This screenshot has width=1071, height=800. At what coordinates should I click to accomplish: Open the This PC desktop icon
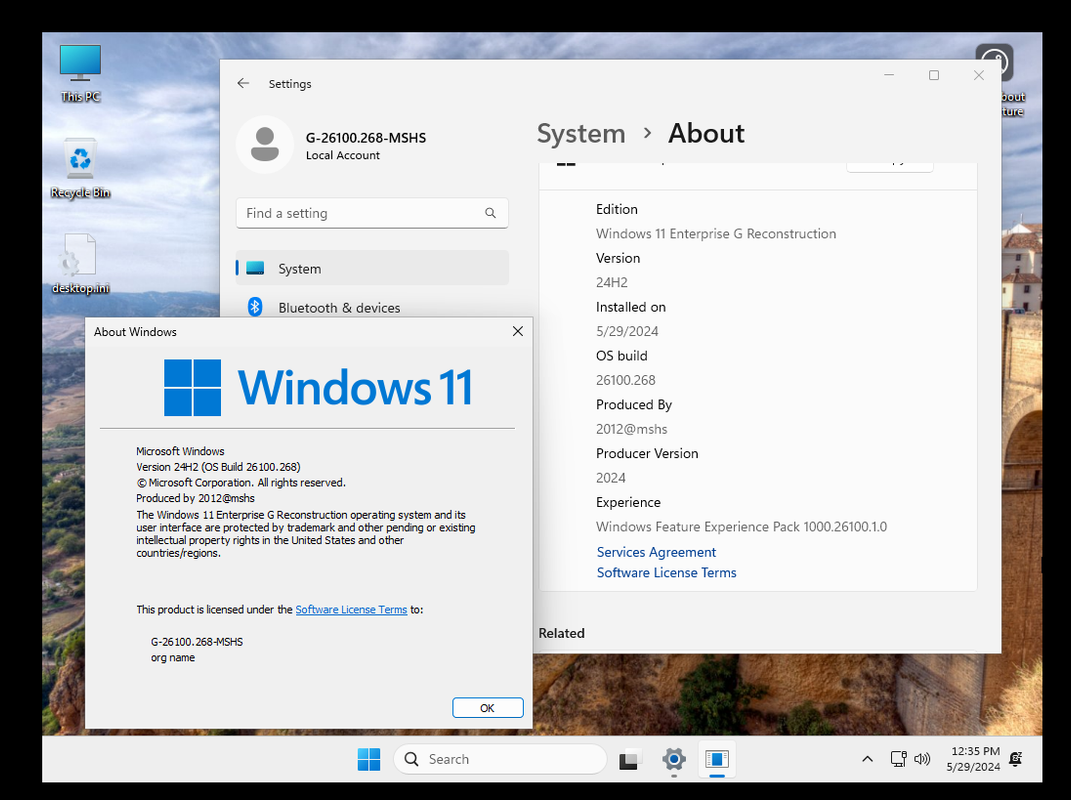[80, 74]
